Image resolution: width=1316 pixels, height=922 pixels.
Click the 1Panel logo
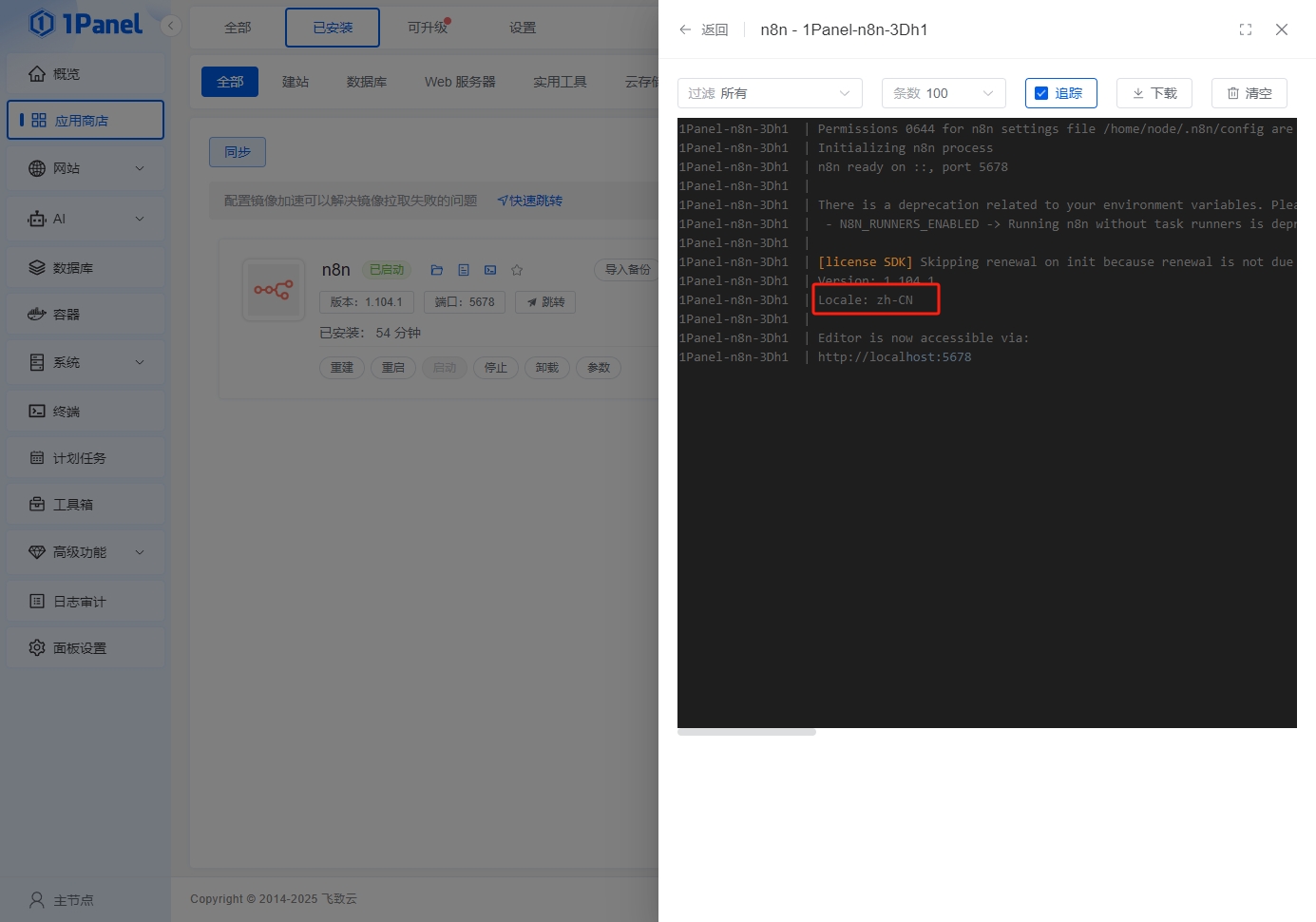86,24
